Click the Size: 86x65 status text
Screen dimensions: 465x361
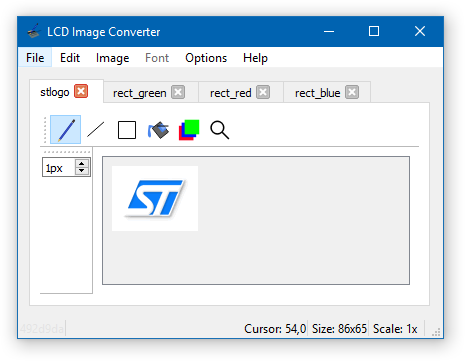tap(339, 329)
